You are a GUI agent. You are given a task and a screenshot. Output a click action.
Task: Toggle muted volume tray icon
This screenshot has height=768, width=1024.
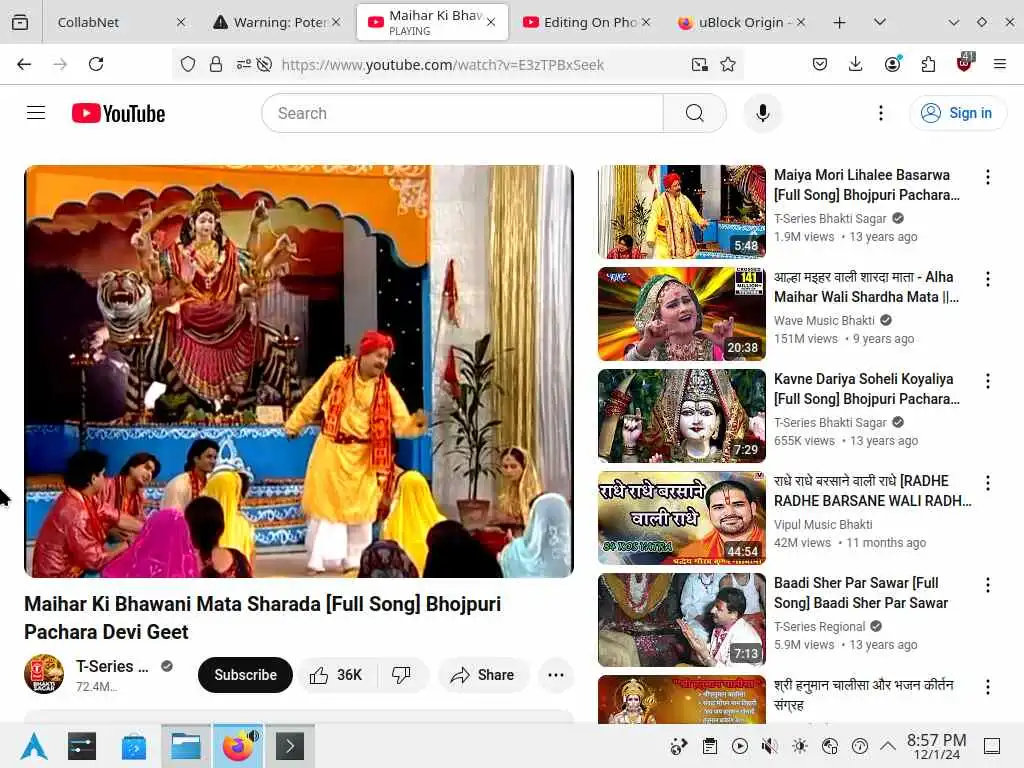770,746
